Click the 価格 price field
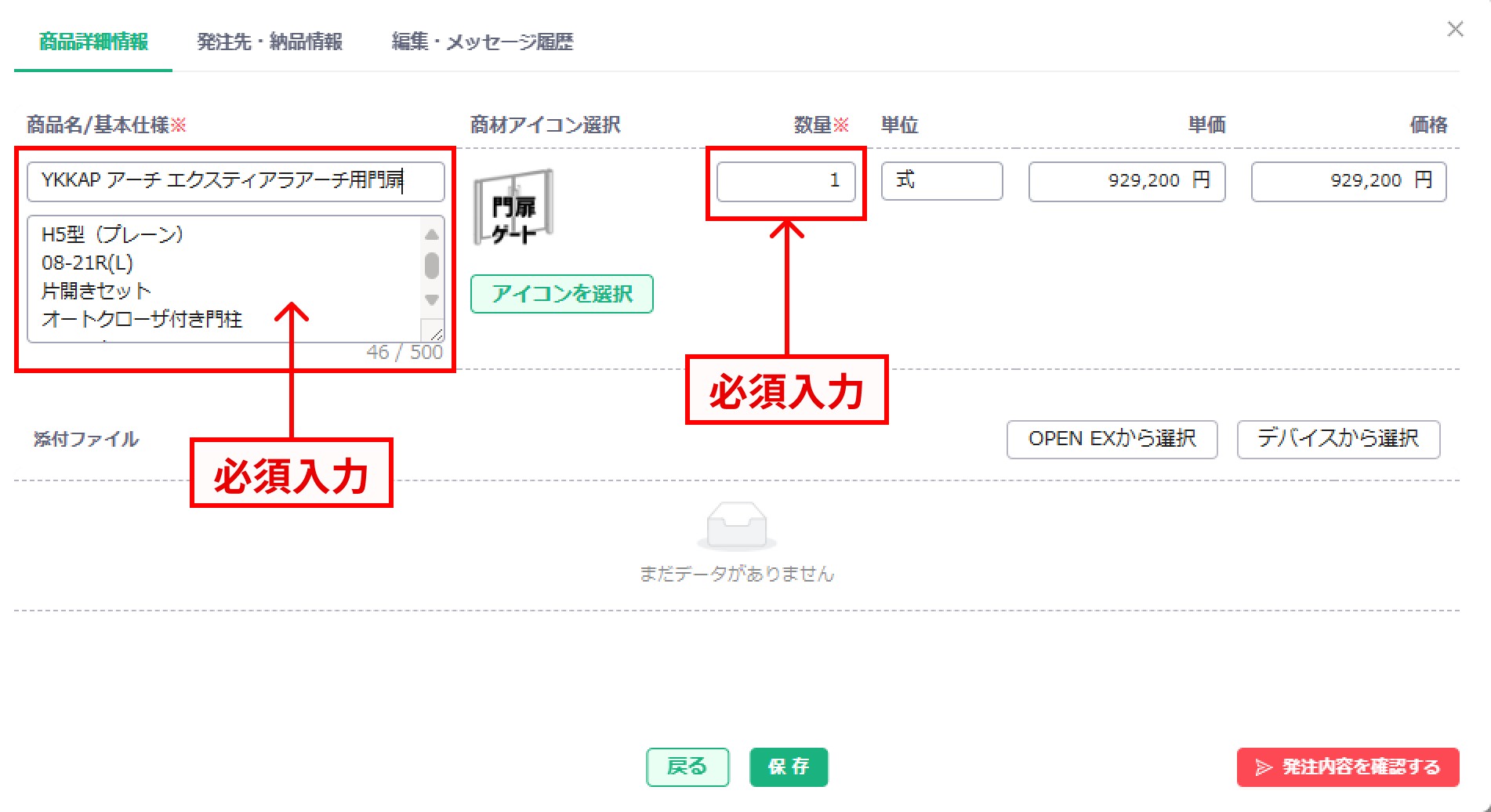 pyautogui.click(x=1348, y=181)
